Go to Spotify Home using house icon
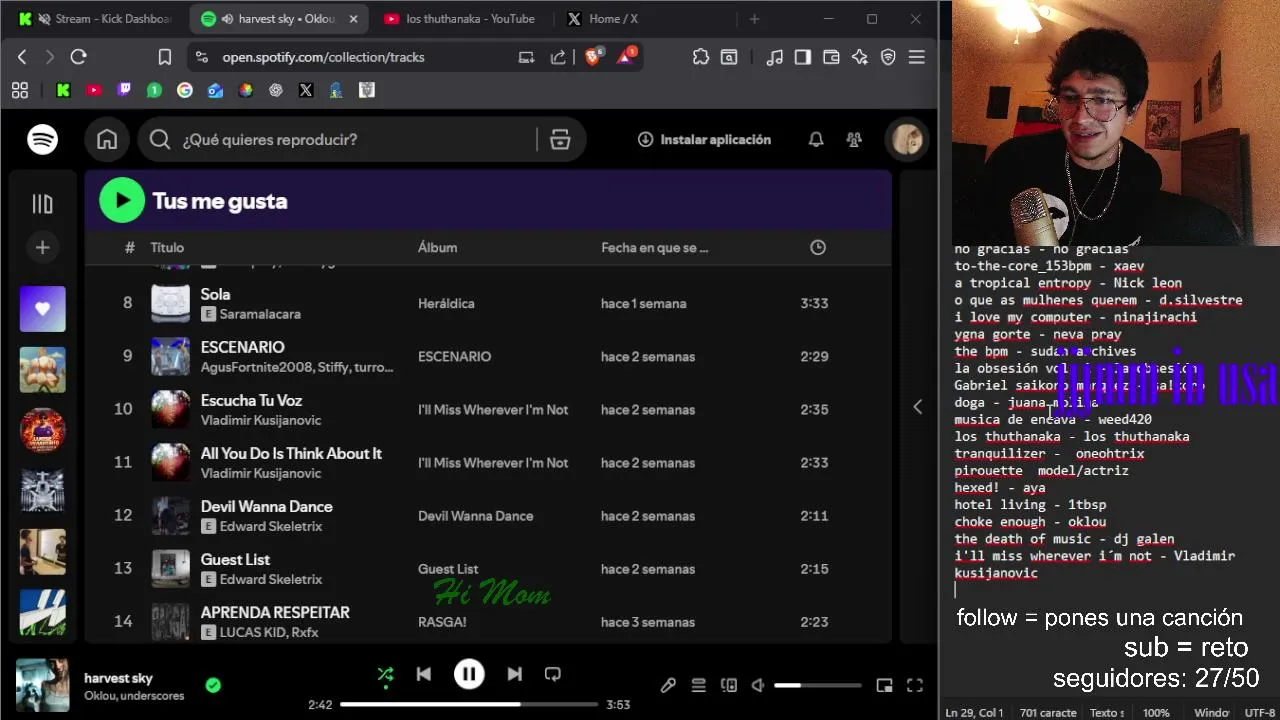The width and height of the screenshot is (1280, 720). pyautogui.click(x=107, y=140)
